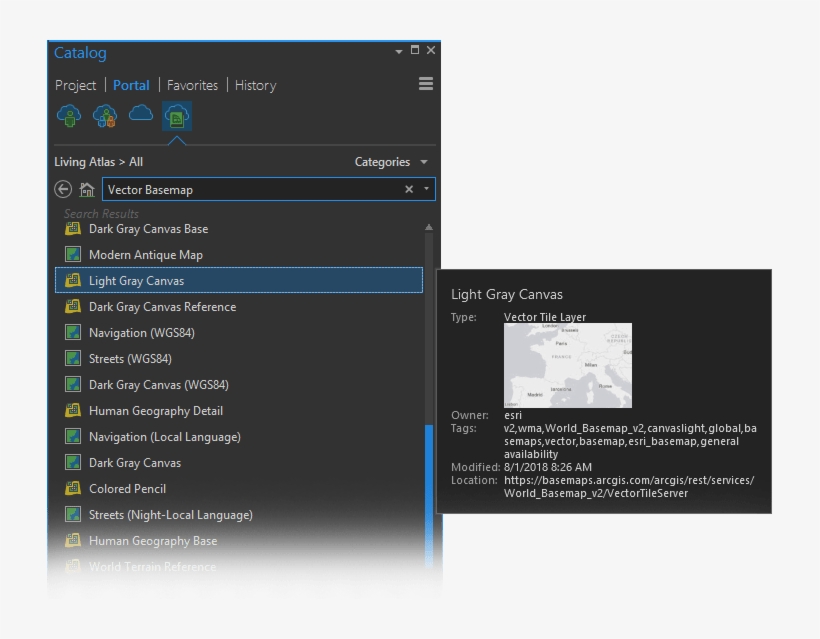The image size is (820, 639).
Task: Click inside the Vector Basemap search field
Action: click(250, 189)
